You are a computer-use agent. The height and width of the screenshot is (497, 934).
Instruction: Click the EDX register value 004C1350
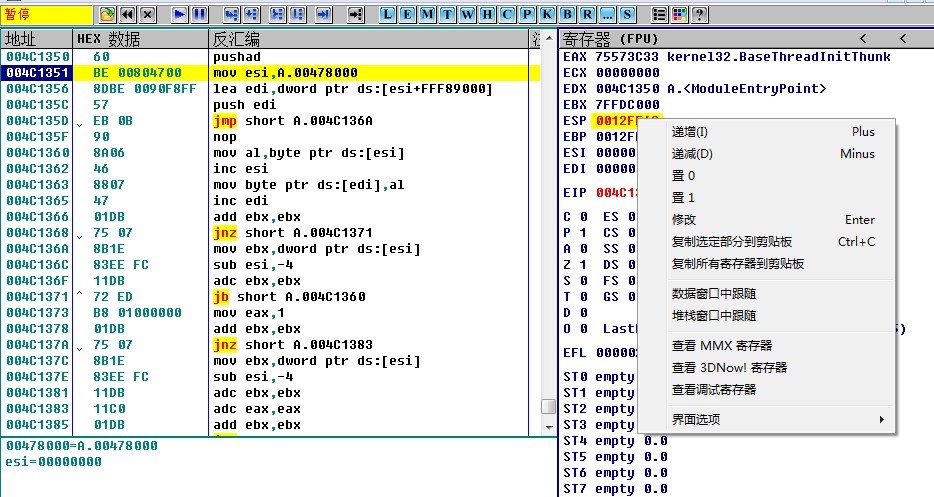pos(627,89)
